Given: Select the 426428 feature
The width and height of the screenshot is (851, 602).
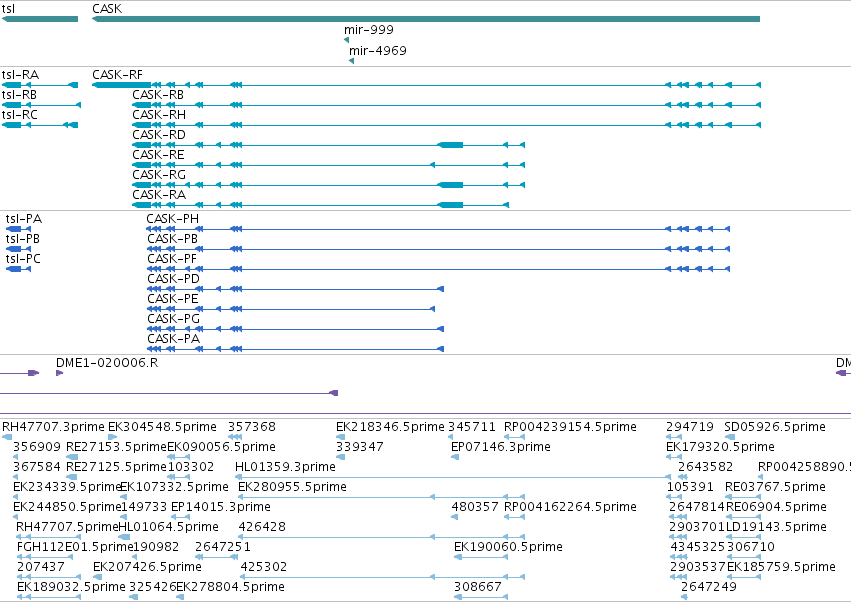Looking at the screenshot, I should tap(382, 537).
